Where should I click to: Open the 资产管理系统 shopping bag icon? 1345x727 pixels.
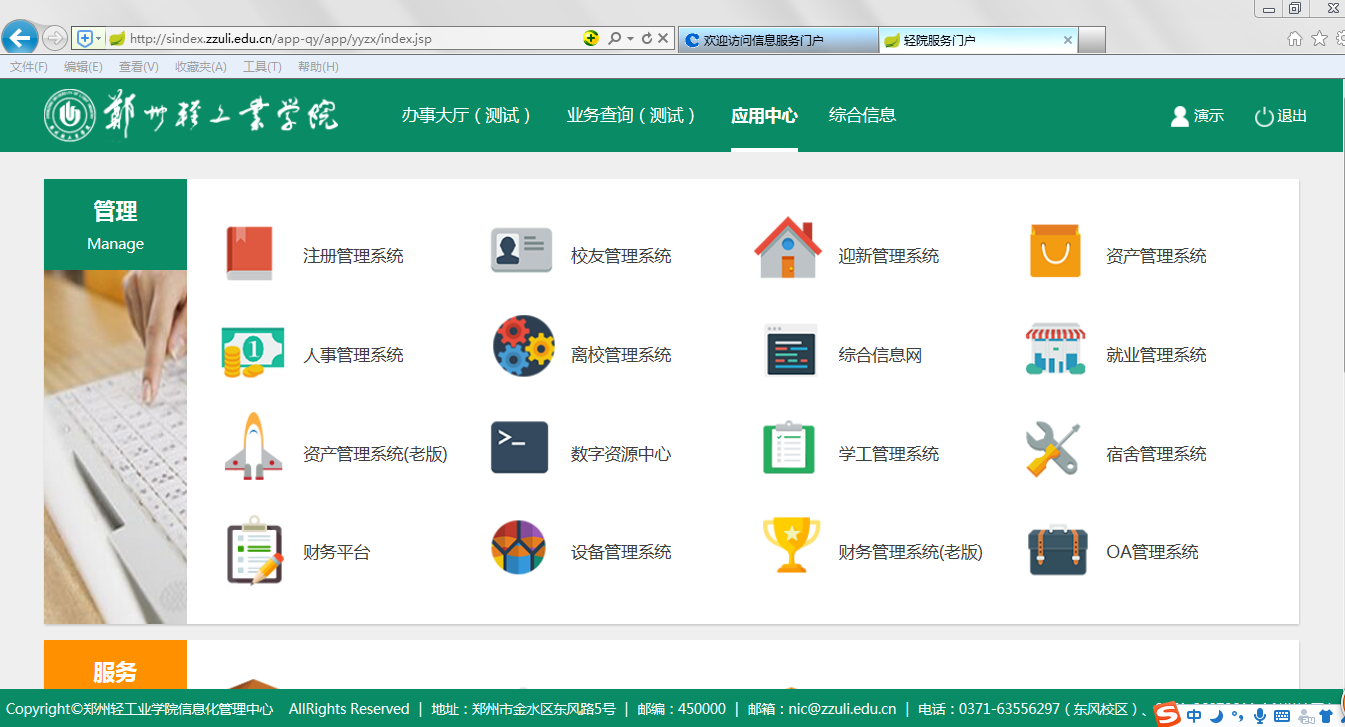coord(1055,251)
